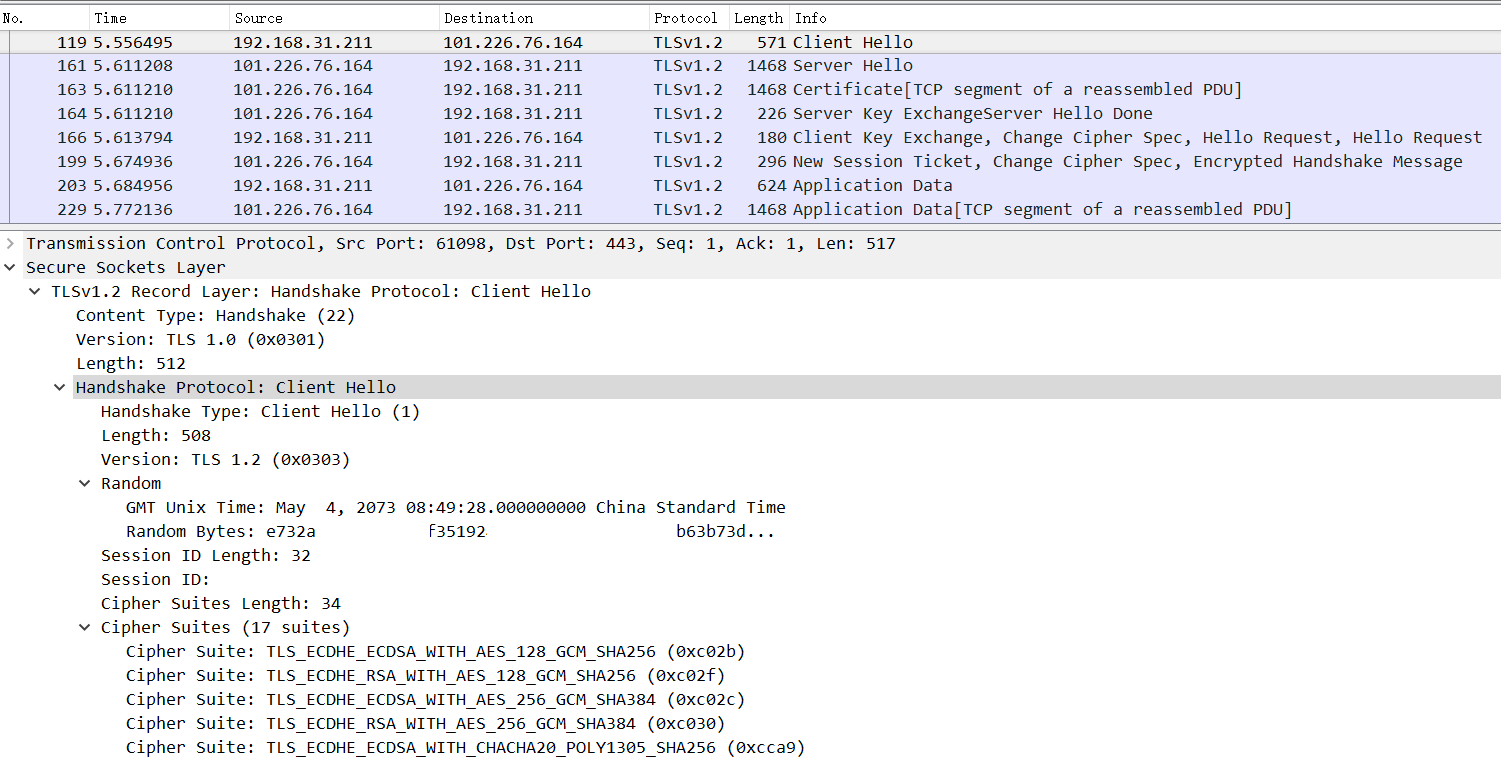
Task: Collapse the Random field
Action: [x=84, y=483]
